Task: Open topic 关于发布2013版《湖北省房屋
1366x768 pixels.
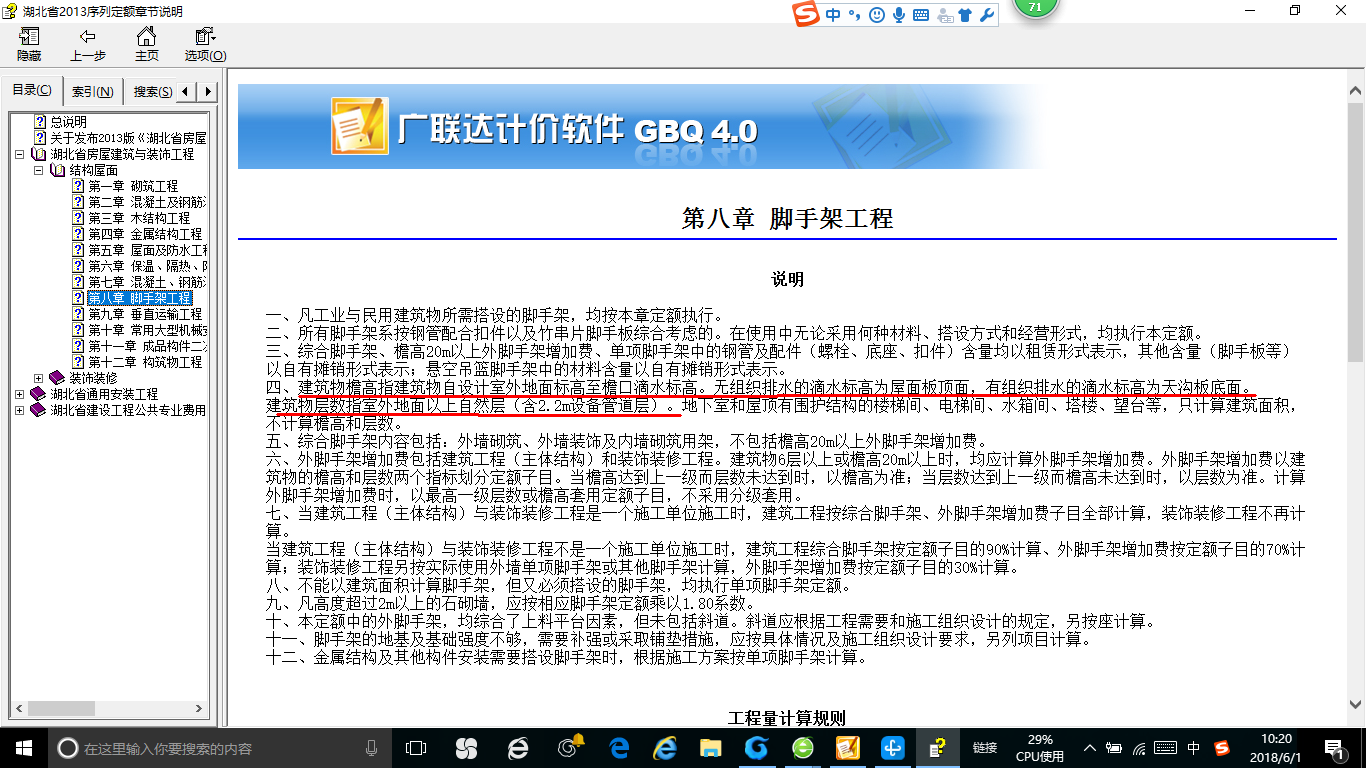Action: 128,138
